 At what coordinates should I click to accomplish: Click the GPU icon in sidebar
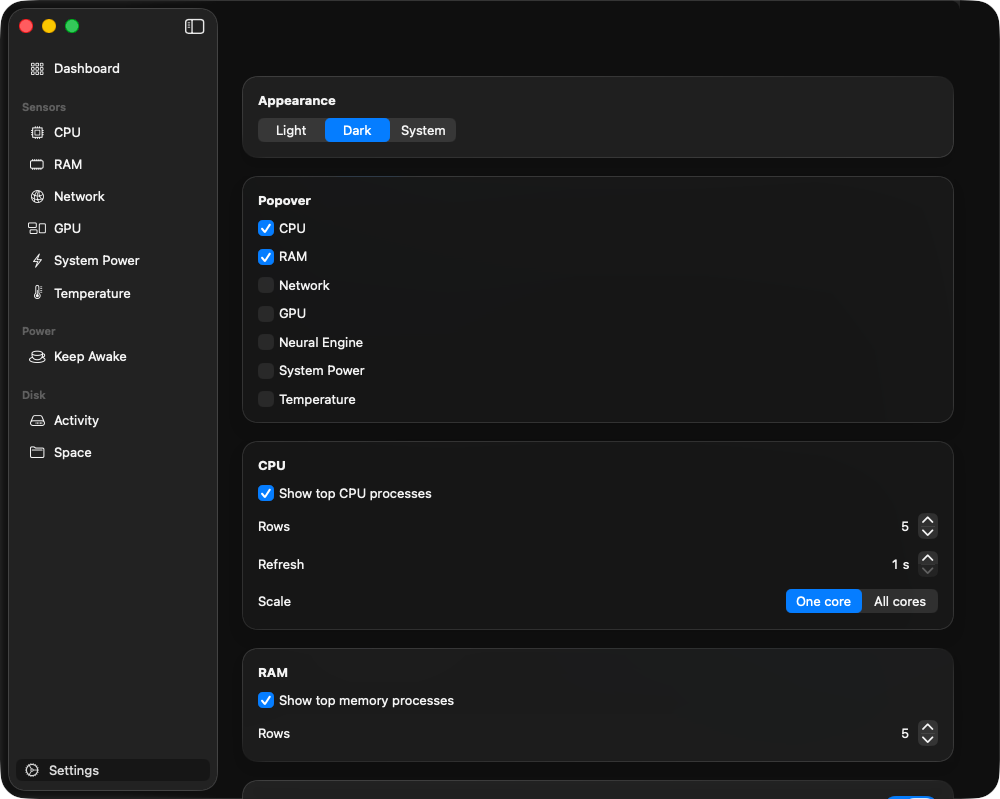[x=37, y=228]
